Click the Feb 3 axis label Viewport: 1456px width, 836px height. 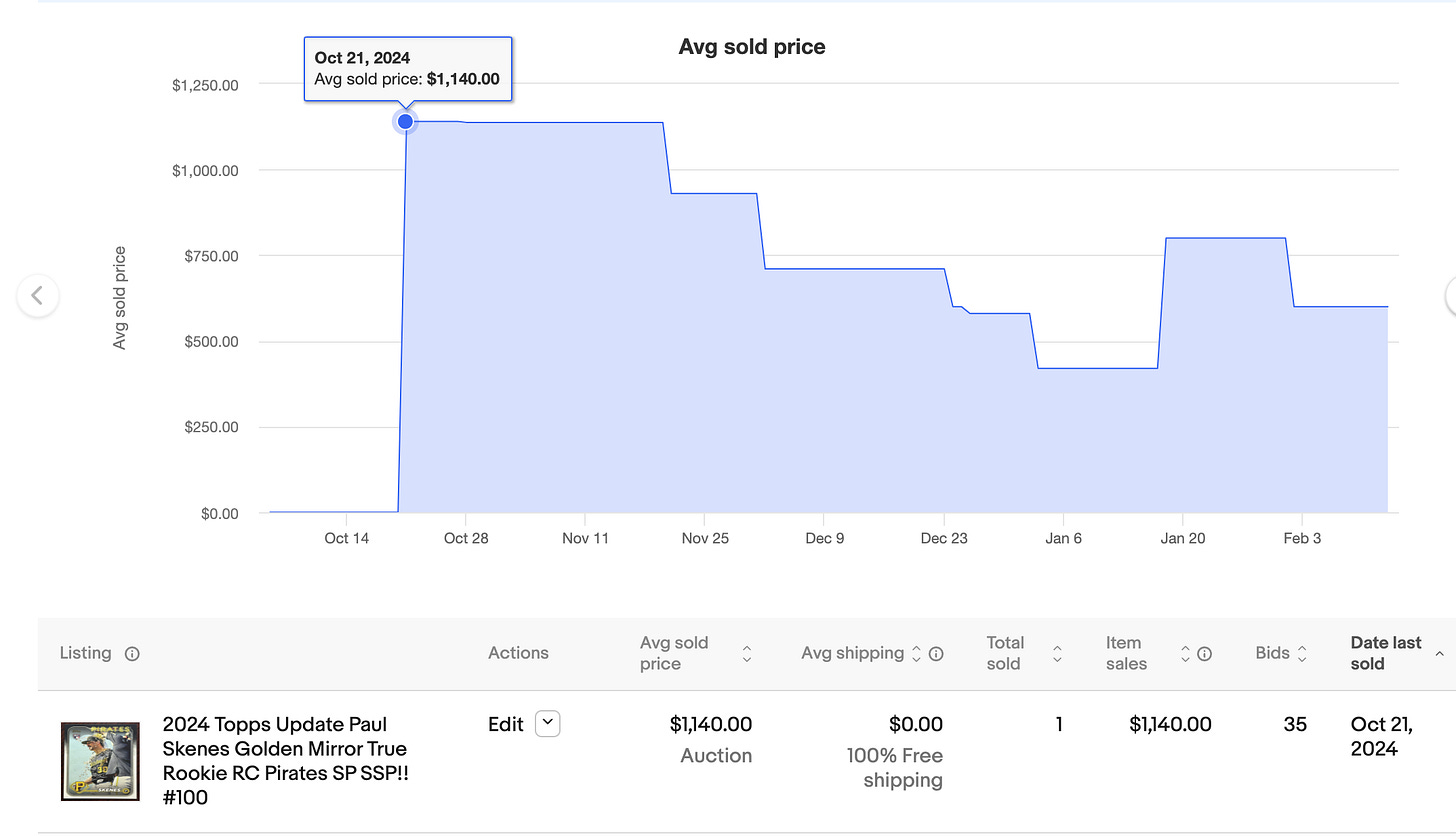[x=1302, y=538]
